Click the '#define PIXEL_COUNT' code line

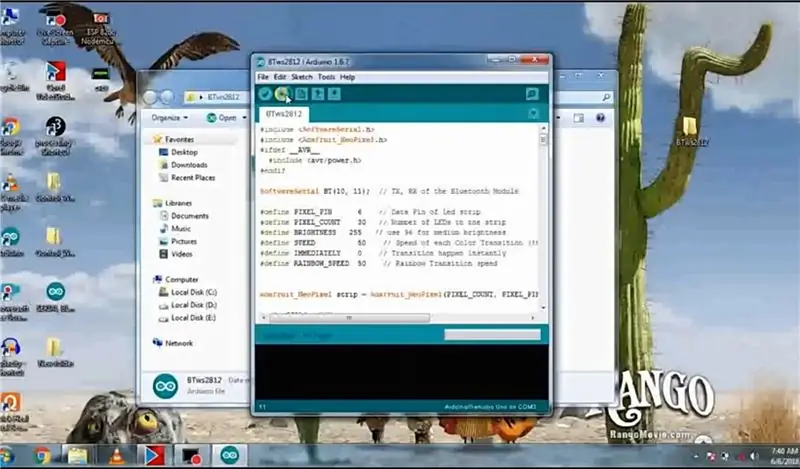pos(383,222)
